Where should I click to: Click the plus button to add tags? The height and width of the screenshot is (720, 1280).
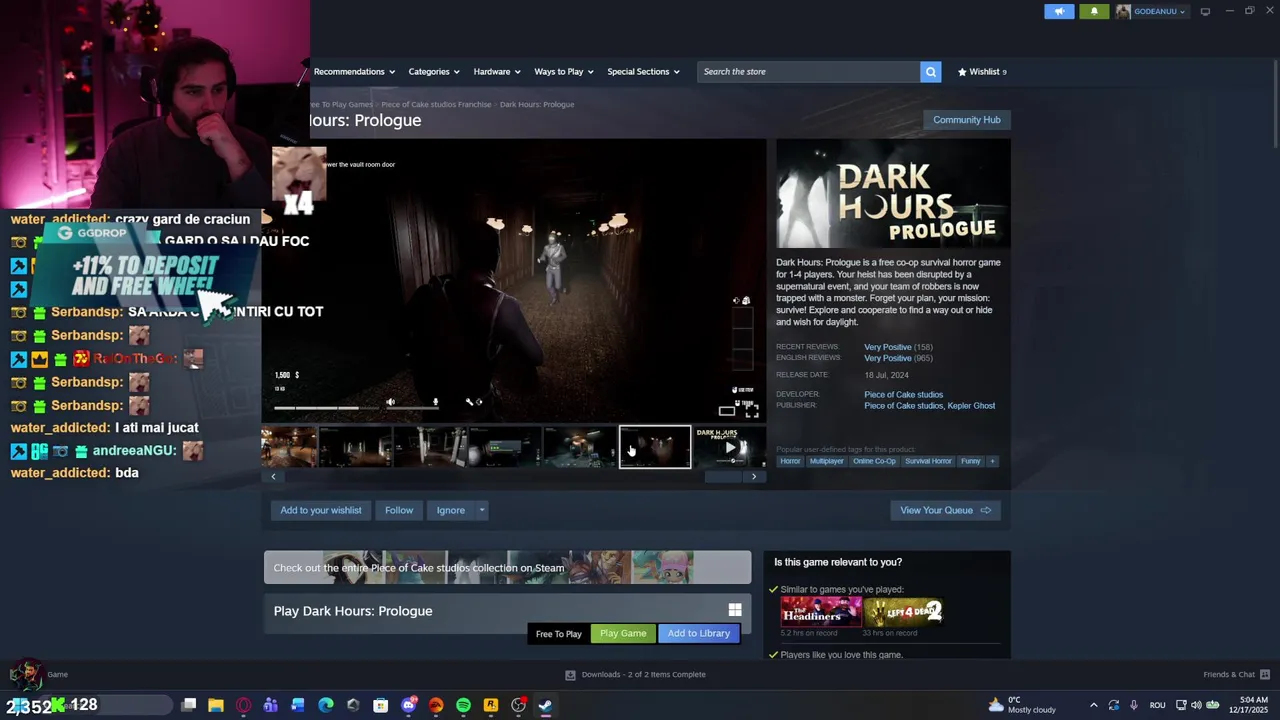coord(992,461)
